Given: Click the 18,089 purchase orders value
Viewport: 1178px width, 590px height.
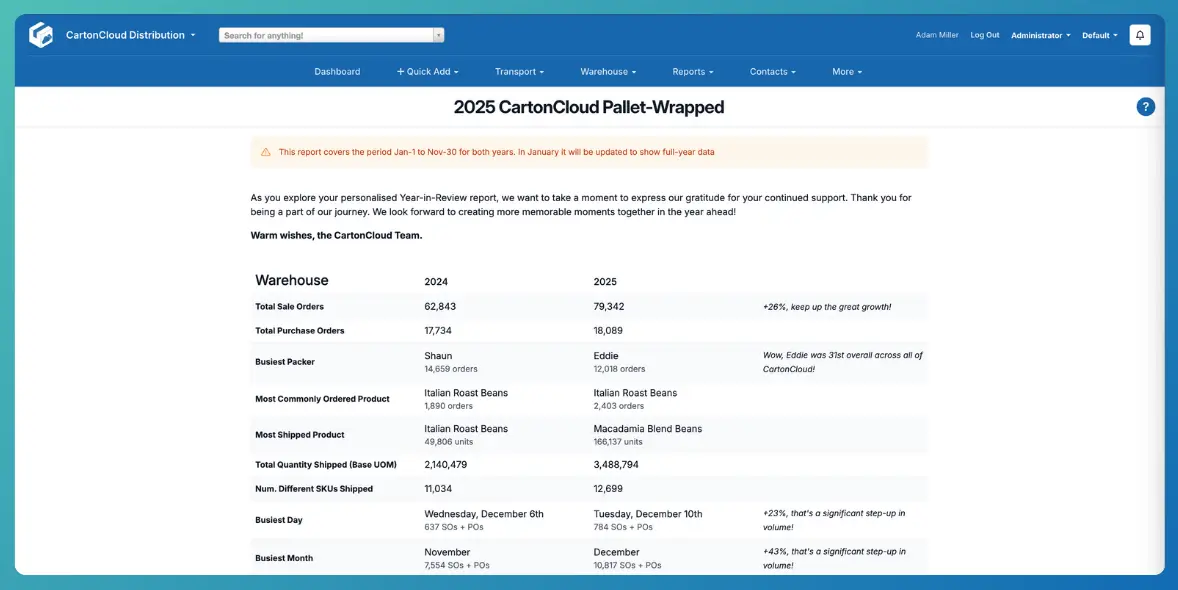Looking at the screenshot, I should tap(608, 331).
